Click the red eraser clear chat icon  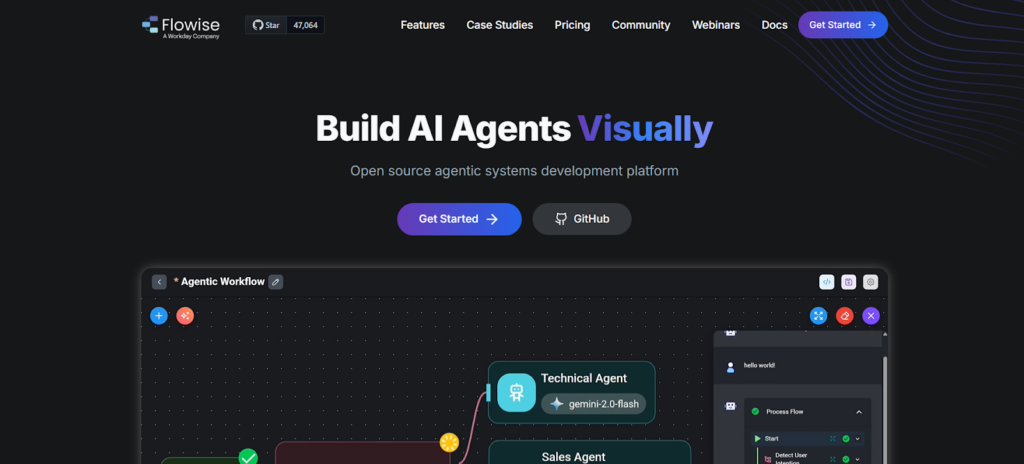point(845,316)
